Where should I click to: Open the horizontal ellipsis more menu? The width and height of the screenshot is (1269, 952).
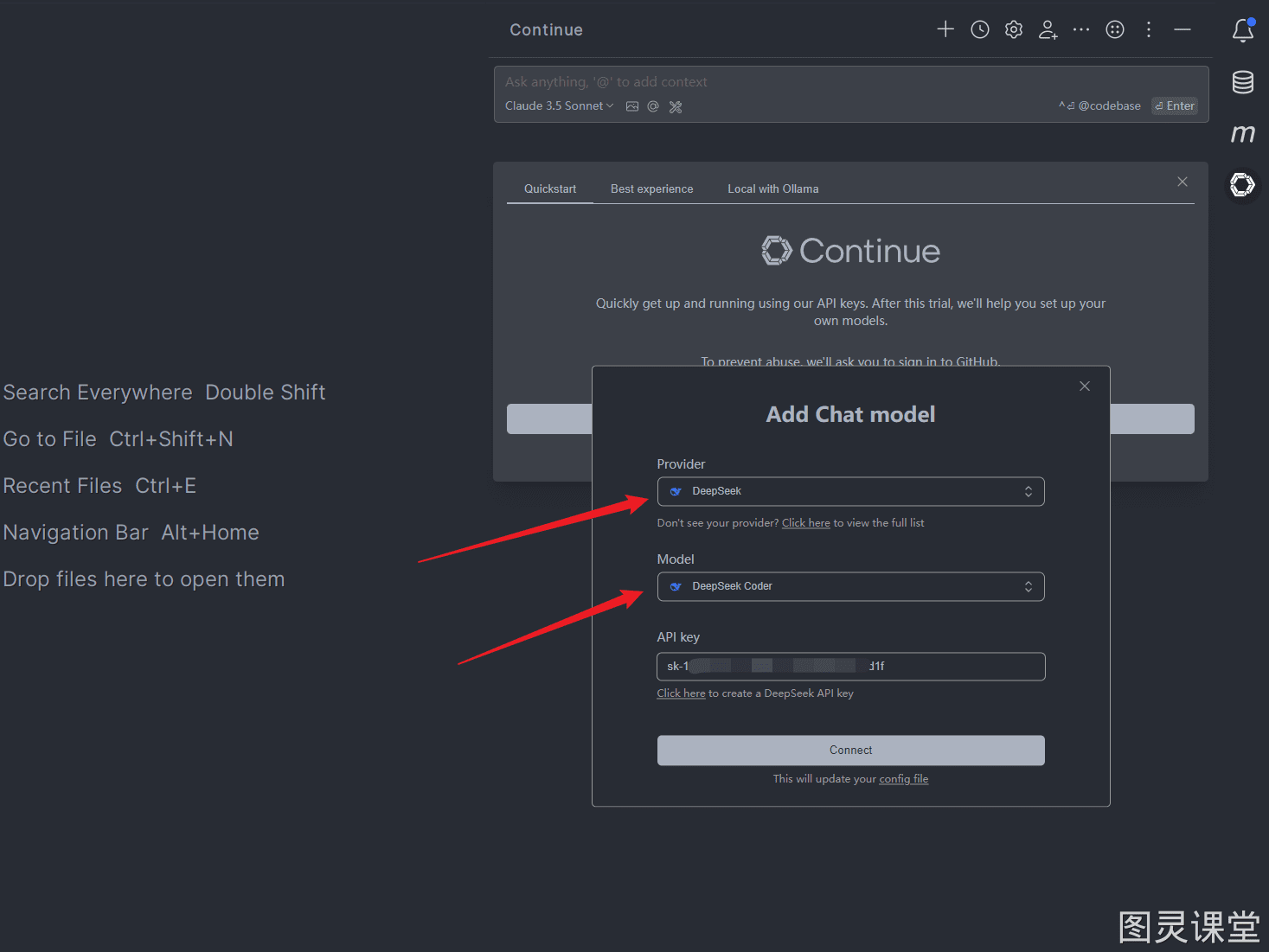click(x=1081, y=29)
